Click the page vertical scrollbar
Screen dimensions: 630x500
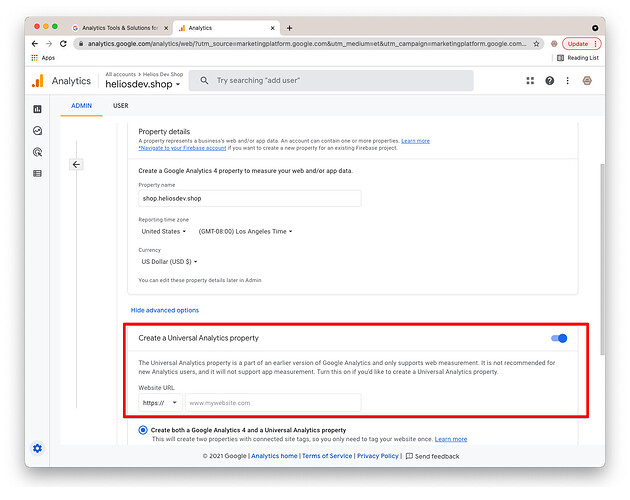602,259
